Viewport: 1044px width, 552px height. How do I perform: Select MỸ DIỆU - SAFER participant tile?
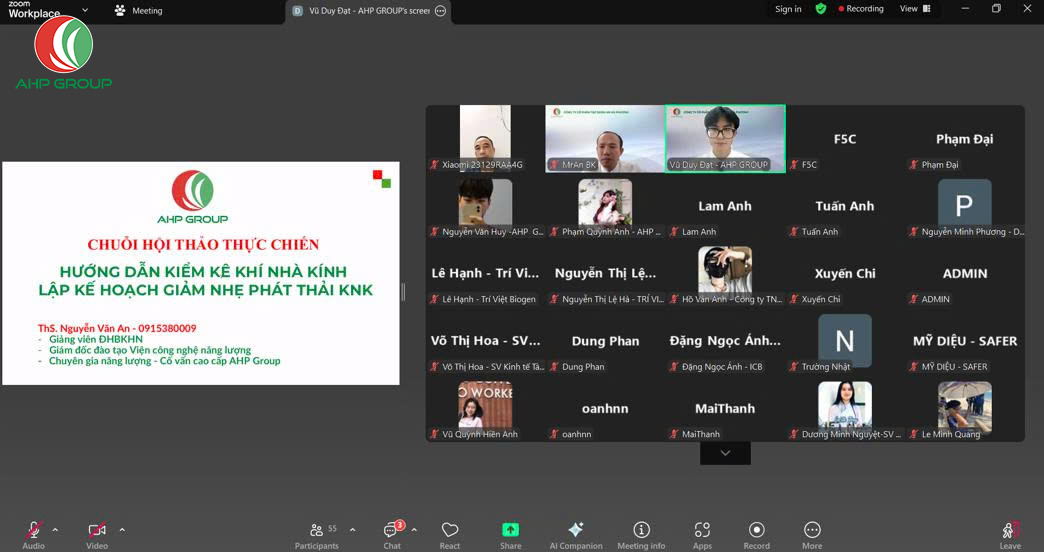point(965,340)
